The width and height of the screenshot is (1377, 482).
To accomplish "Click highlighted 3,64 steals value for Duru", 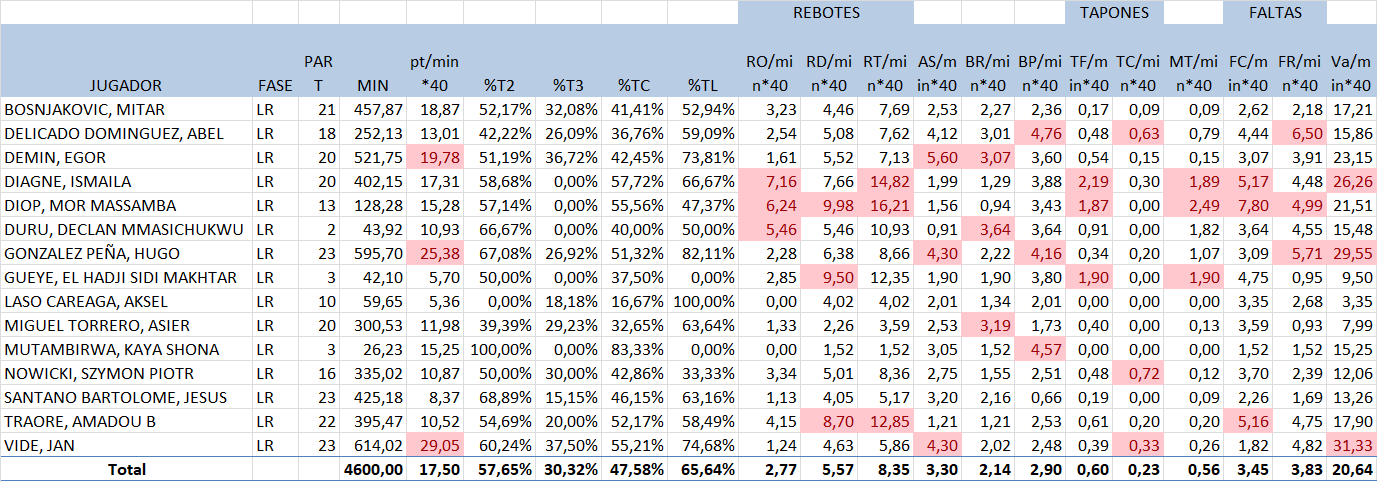I will 987,229.
